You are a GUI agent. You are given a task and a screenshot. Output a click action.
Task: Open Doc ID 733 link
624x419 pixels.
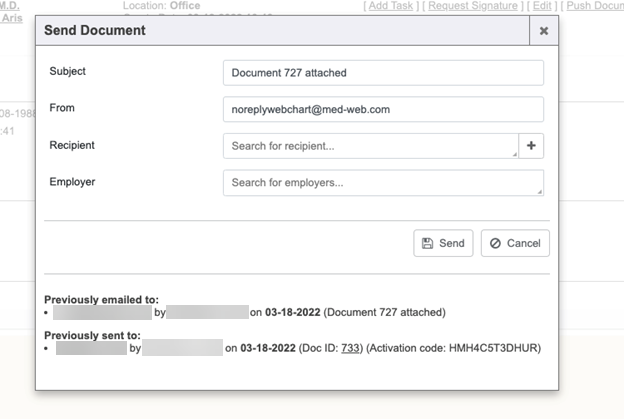click(350, 348)
